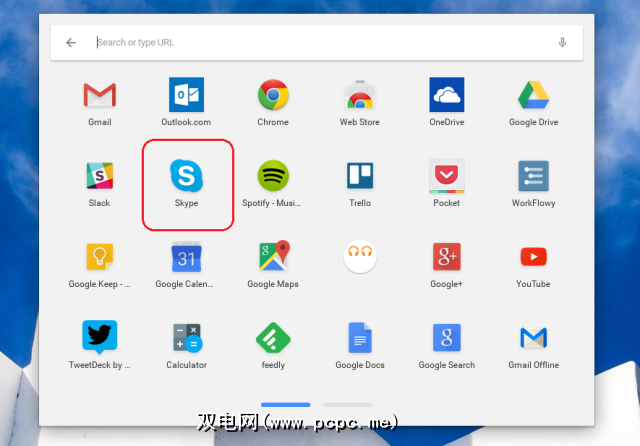Screen dimensions: 640x446
Task: Switch to the second app page indicator
Action: pos(347,405)
